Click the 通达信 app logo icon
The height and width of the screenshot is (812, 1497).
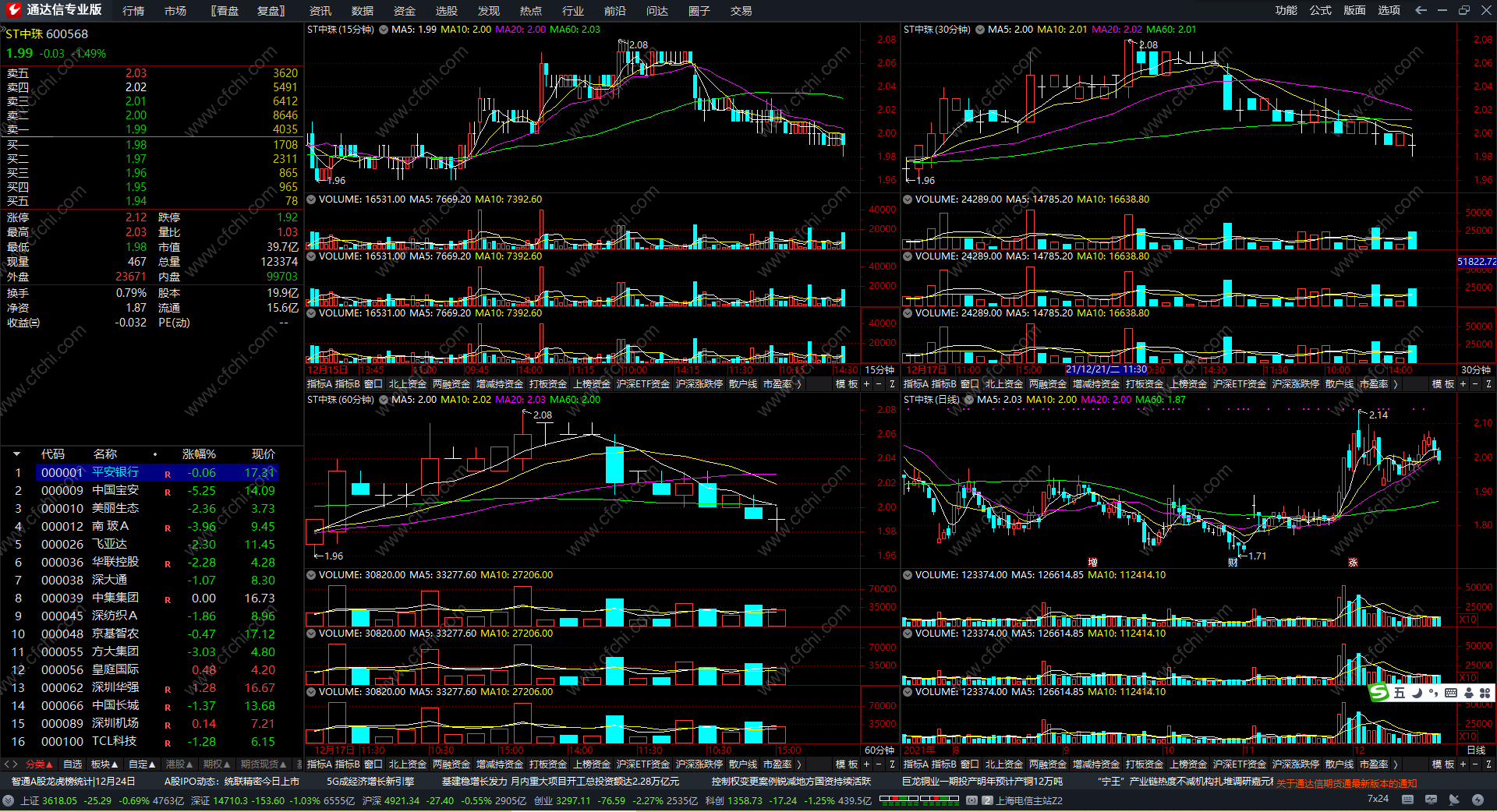[x=13, y=10]
